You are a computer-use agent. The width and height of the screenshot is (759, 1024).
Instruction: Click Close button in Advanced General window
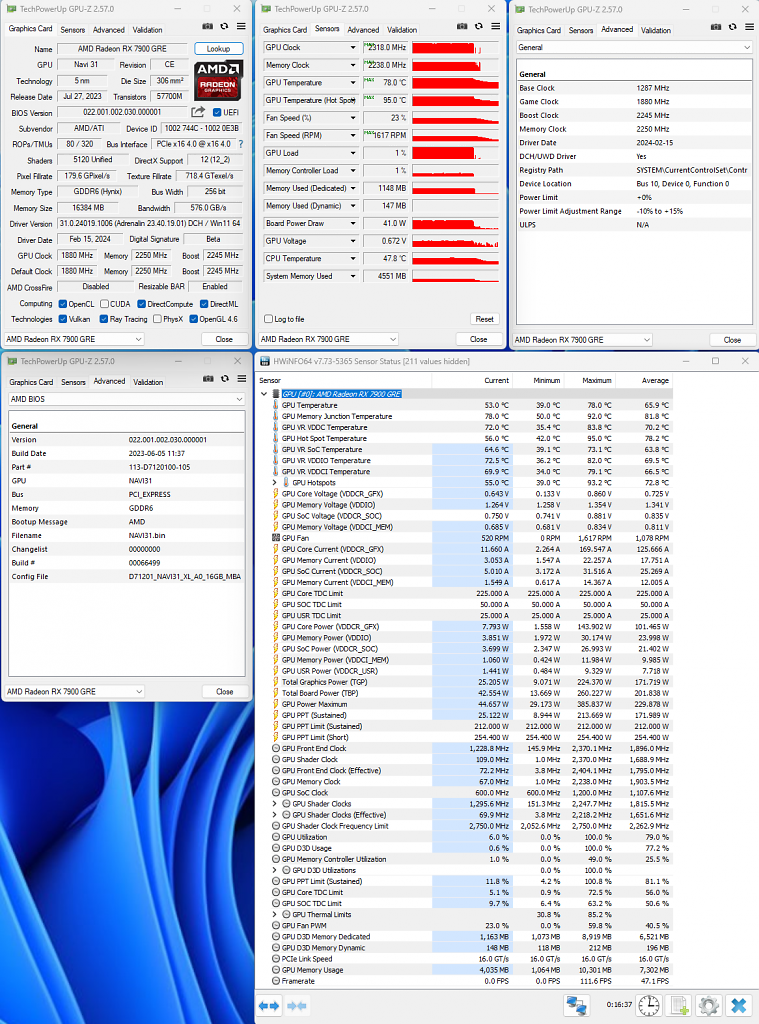pyautogui.click(x=732, y=340)
